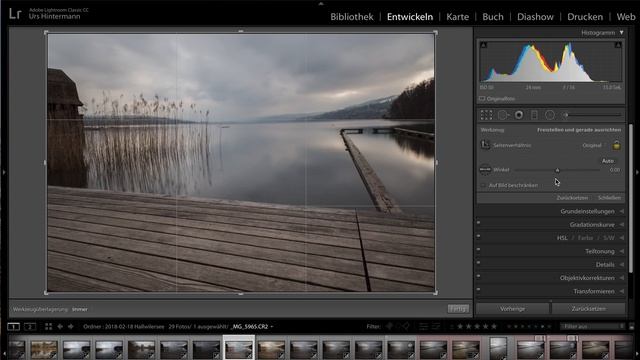
Task: Expand the Gradationskurve panel
Action: pyautogui.click(x=622, y=225)
